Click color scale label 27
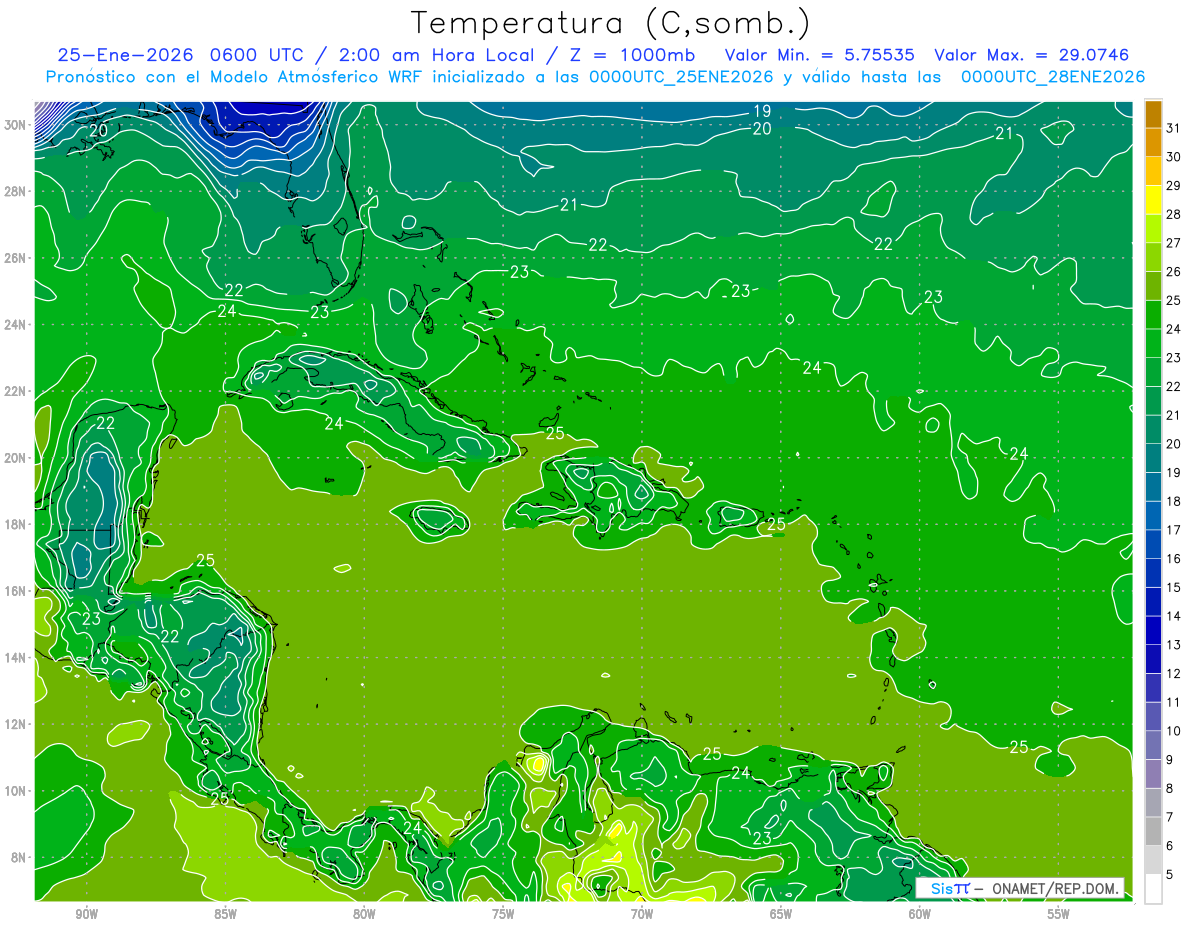The width and height of the screenshot is (1200, 927). 1173,243
